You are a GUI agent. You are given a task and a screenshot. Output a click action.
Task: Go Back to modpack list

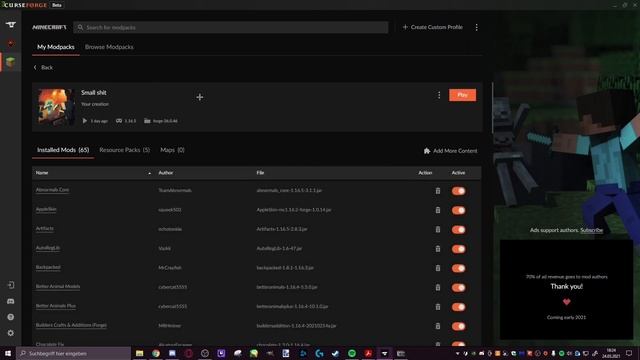[x=43, y=67]
